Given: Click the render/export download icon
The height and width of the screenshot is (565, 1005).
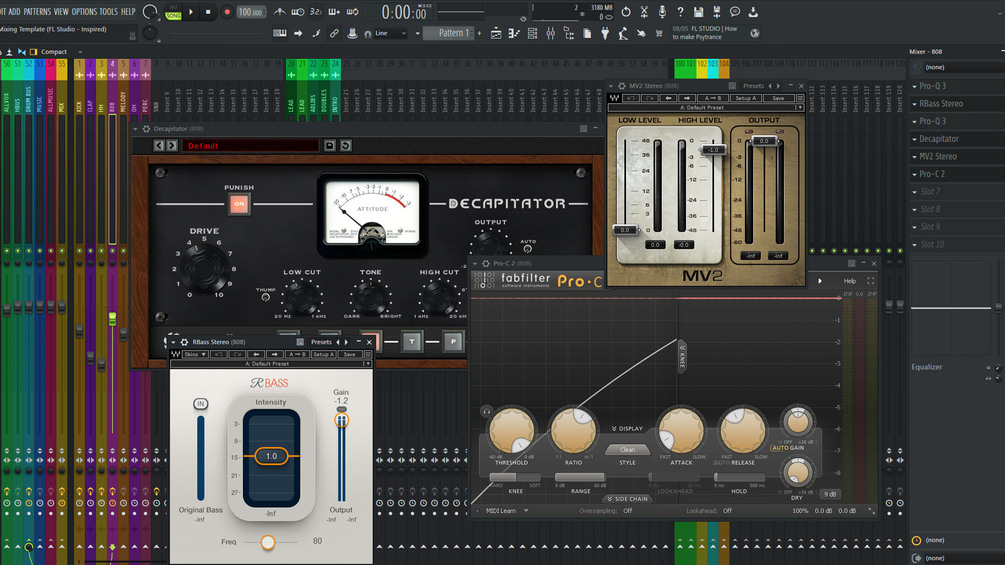Looking at the screenshot, I should click(x=753, y=12).
